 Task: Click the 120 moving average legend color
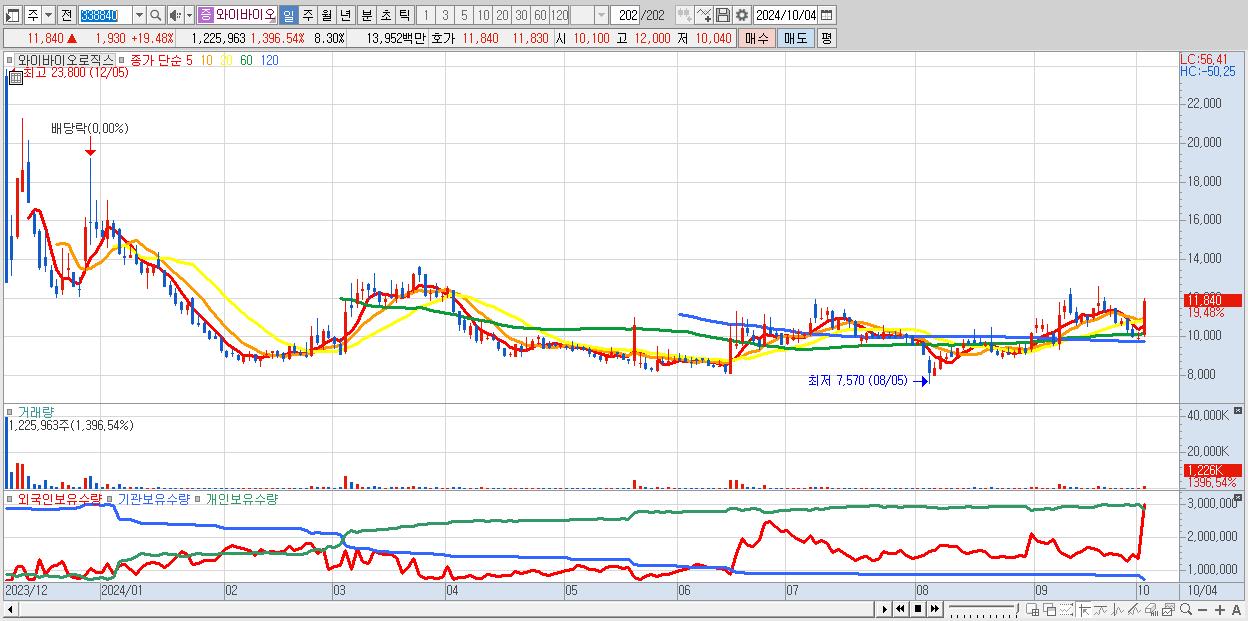pyautogui.click(x=269, y=60)
